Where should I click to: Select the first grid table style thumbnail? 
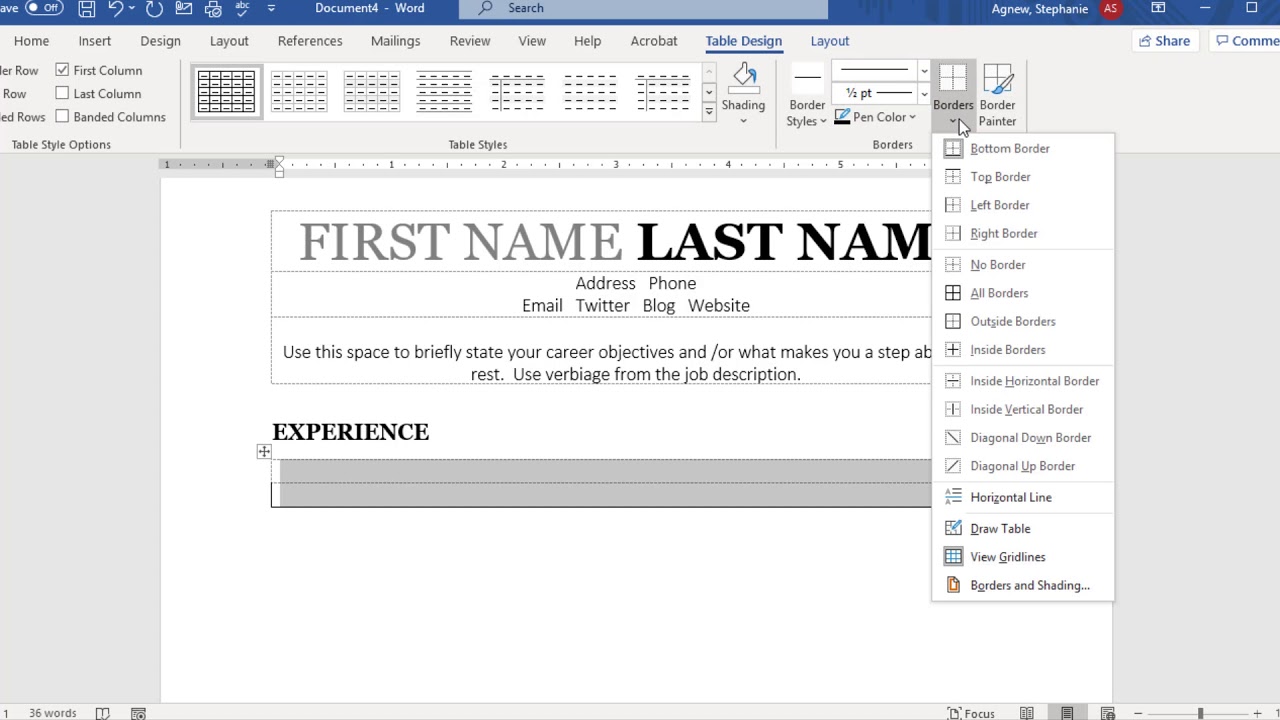pos(226,91)
